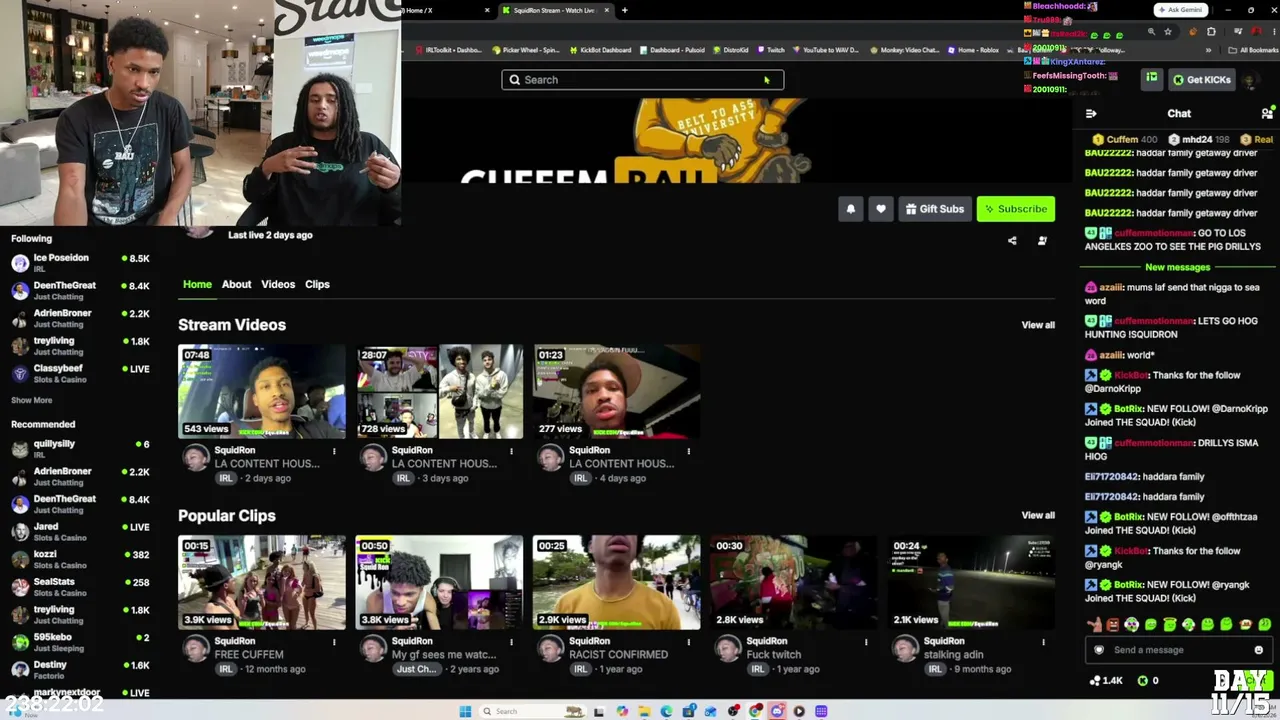This screenshot has height=720, width=1280.
Task: Click the Windows Start button
Action: (465, 711)
